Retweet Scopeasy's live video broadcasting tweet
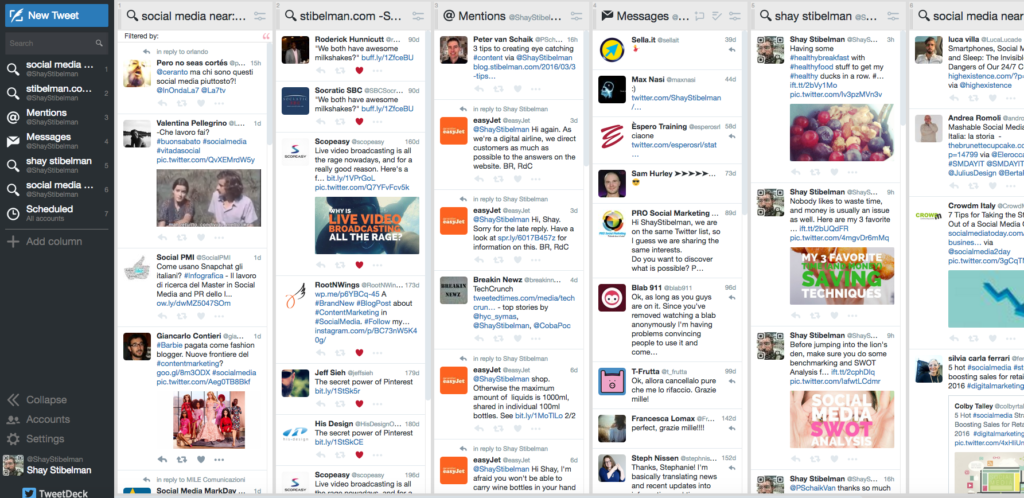Screen dimensions: 1024x498 point(340,265)
